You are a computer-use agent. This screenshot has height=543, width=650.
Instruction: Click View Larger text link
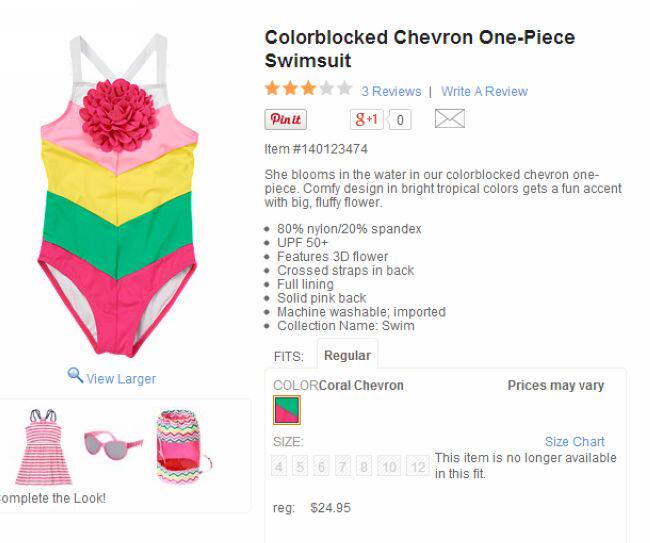tap(121, 379)
